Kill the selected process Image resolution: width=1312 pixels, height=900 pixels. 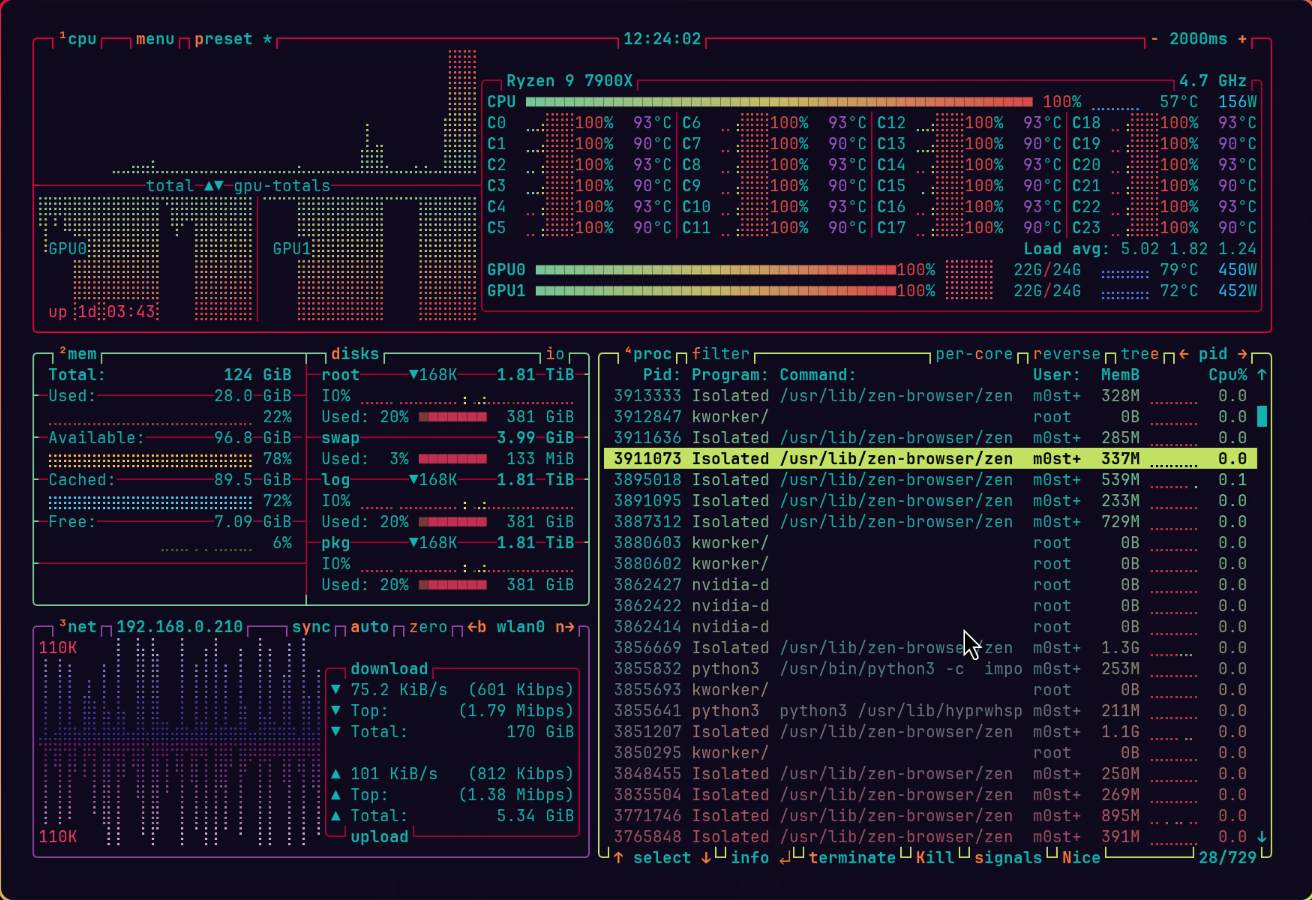pos(934,857)
